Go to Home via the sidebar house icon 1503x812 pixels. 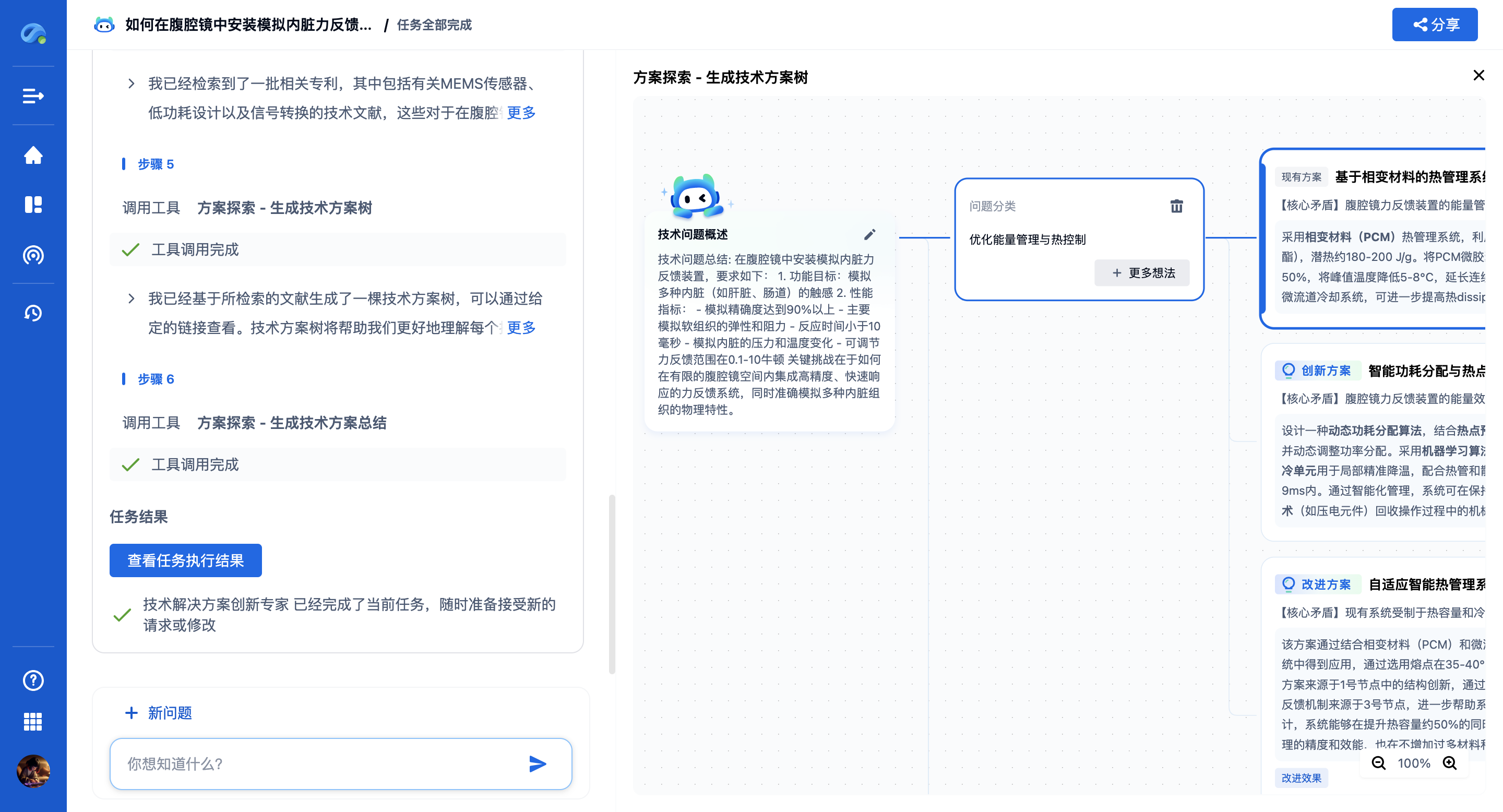coord(33,154)
